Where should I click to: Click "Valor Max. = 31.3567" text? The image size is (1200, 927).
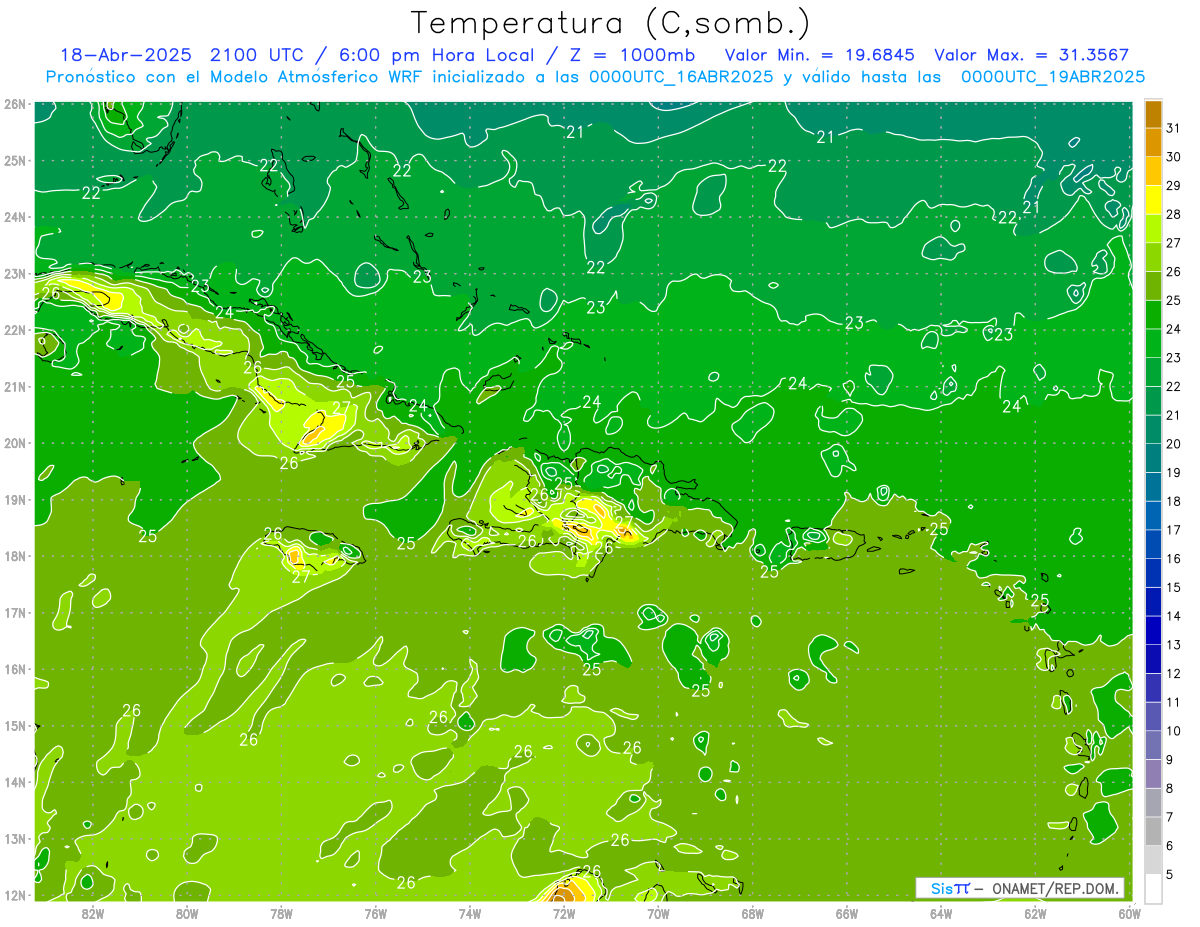(1033, 55)
